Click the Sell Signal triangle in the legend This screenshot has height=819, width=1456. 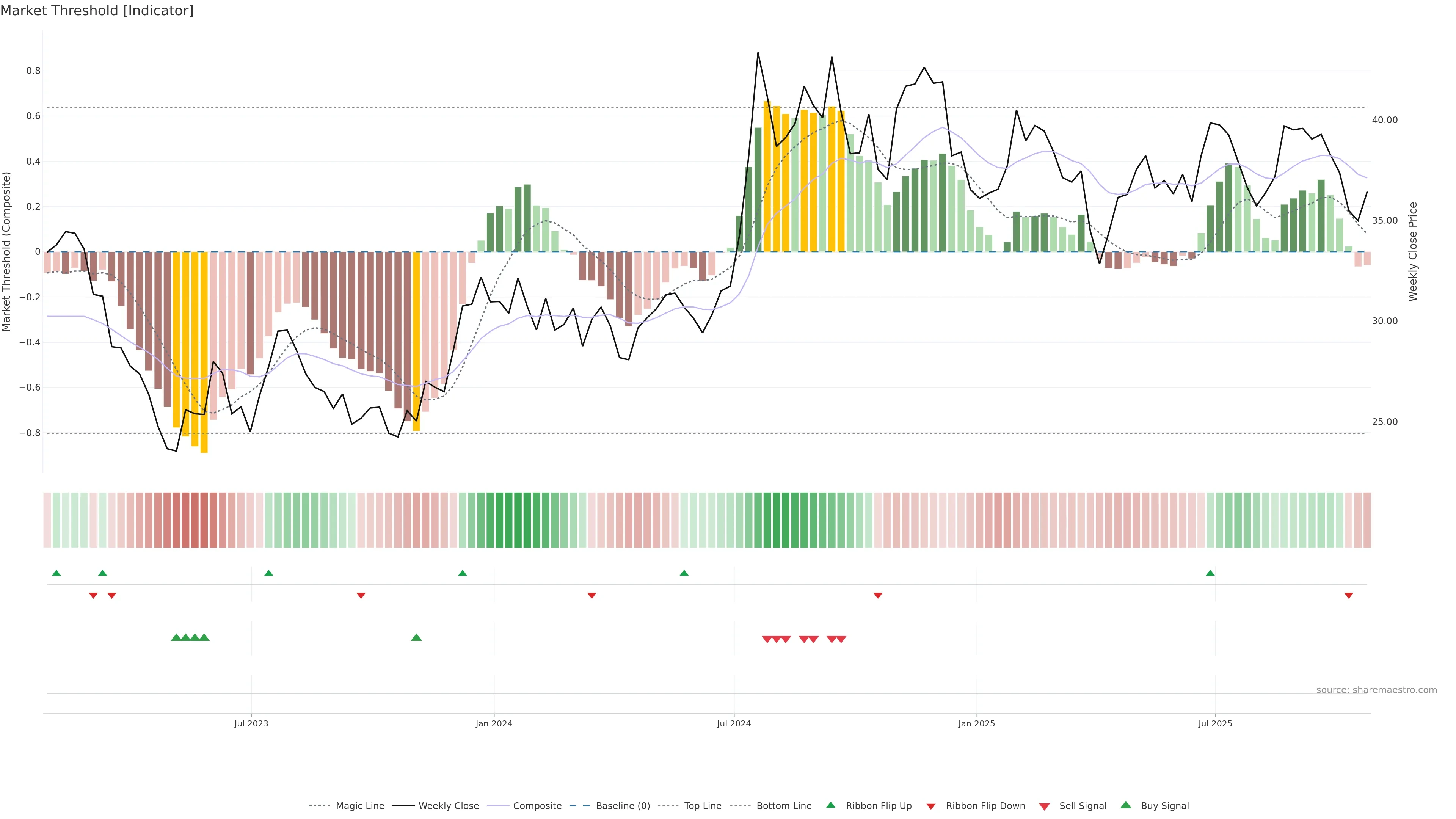pos(1045,806)
